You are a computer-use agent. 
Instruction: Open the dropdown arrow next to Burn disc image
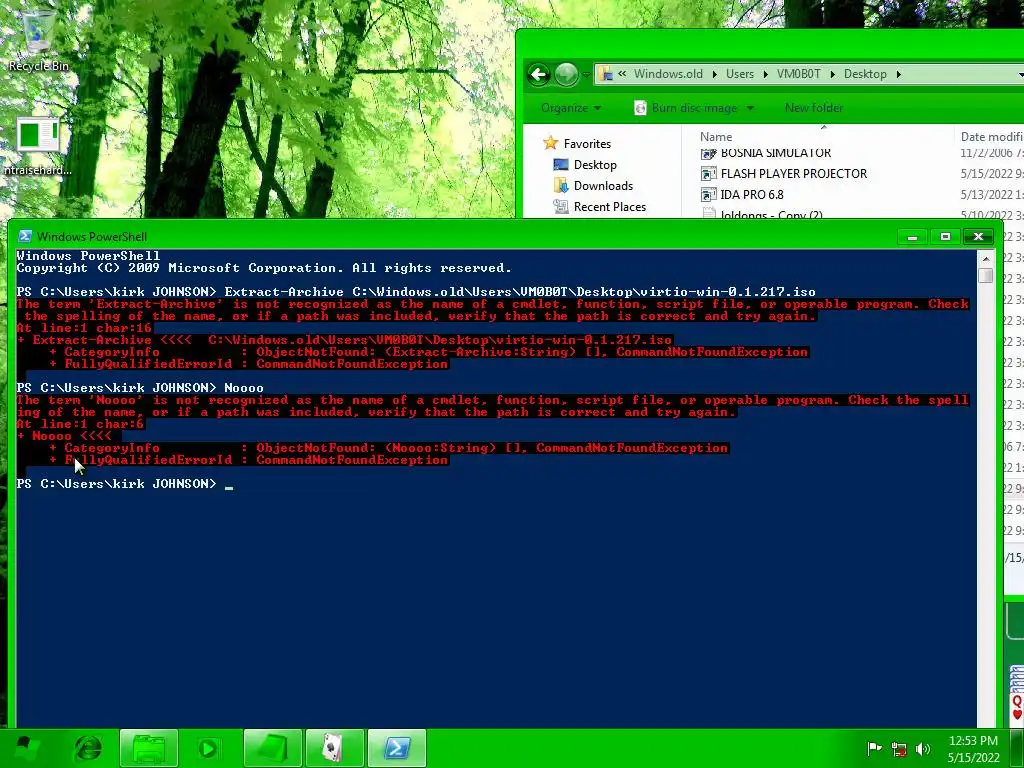[750, 108]
